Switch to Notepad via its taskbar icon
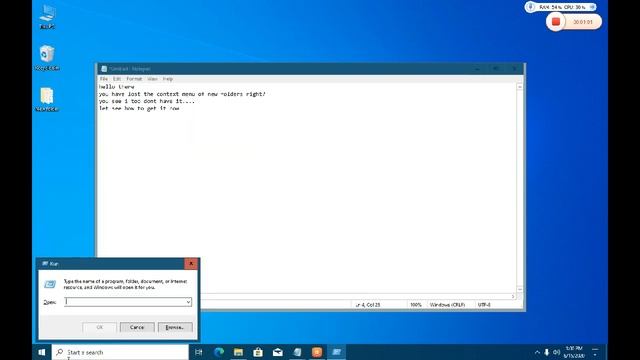This screenshot has height=360, width=640. [297, 352]
